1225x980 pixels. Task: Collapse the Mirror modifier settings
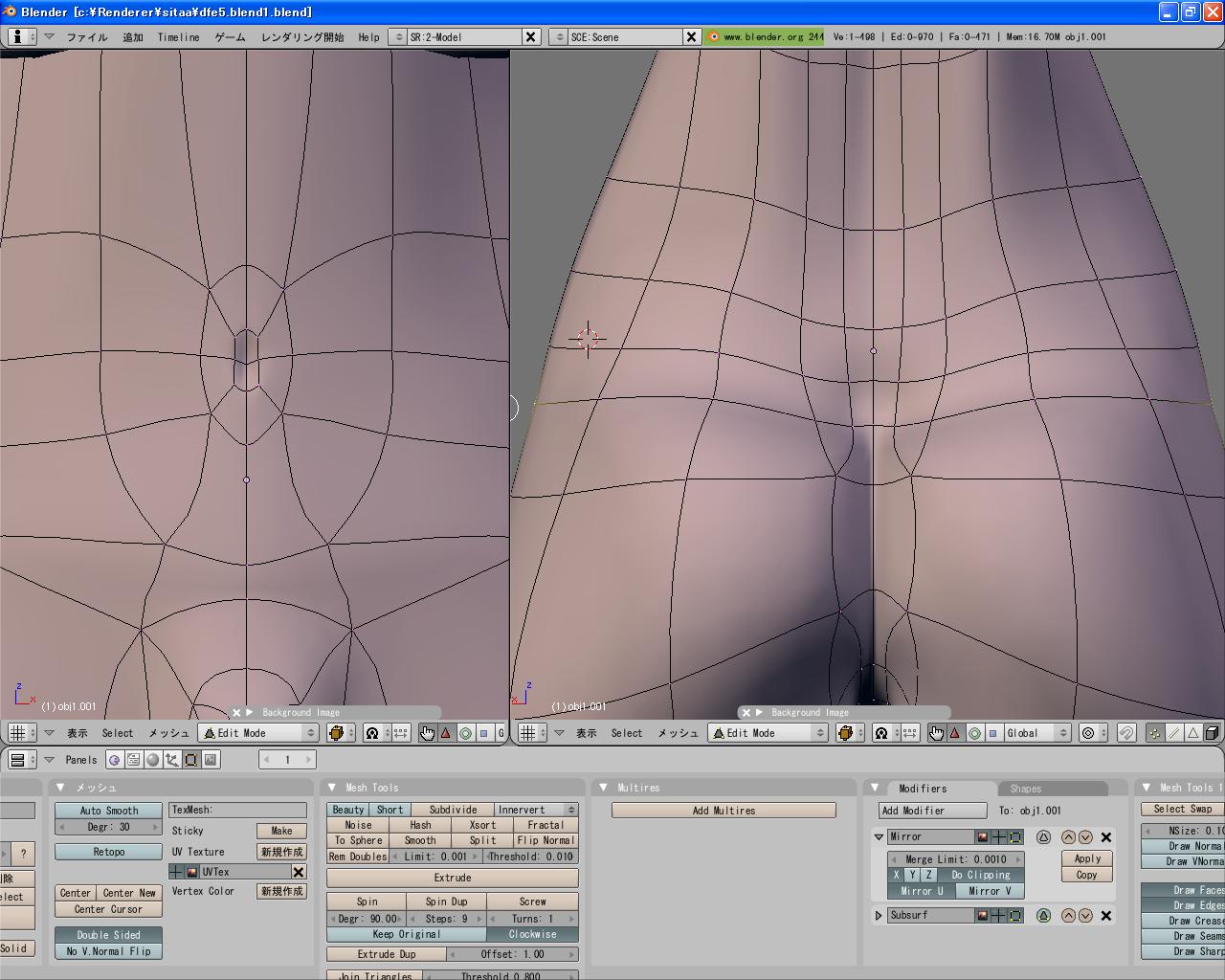(x=879, y=837)
